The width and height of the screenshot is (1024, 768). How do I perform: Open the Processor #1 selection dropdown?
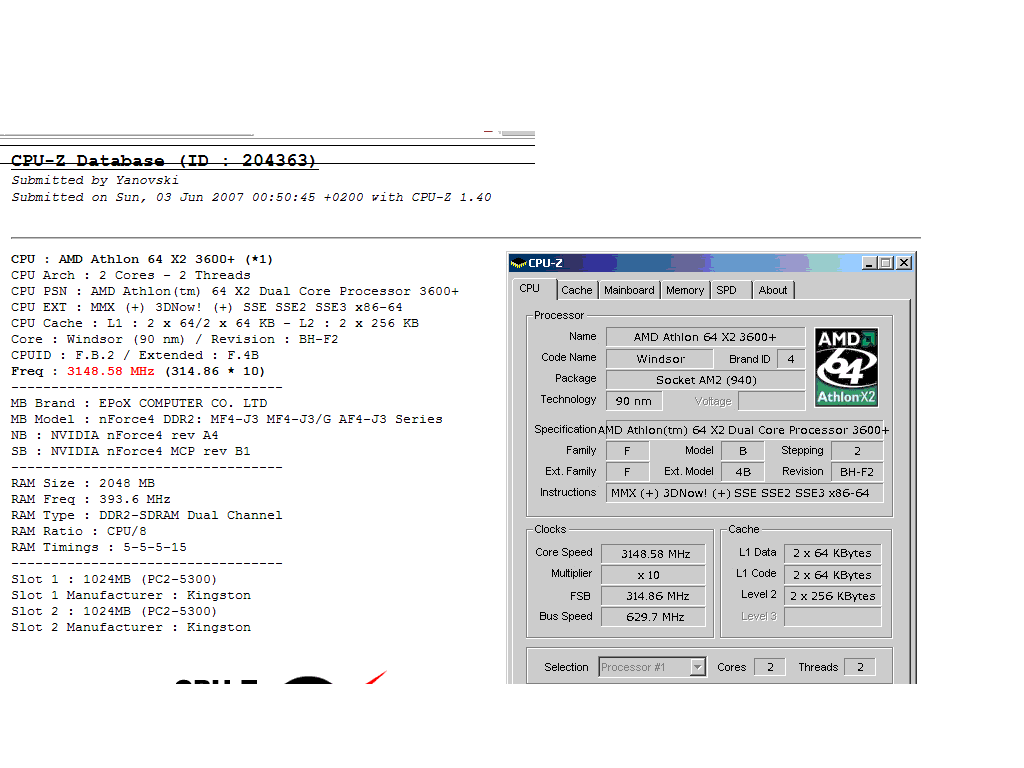tap(697, 667)
